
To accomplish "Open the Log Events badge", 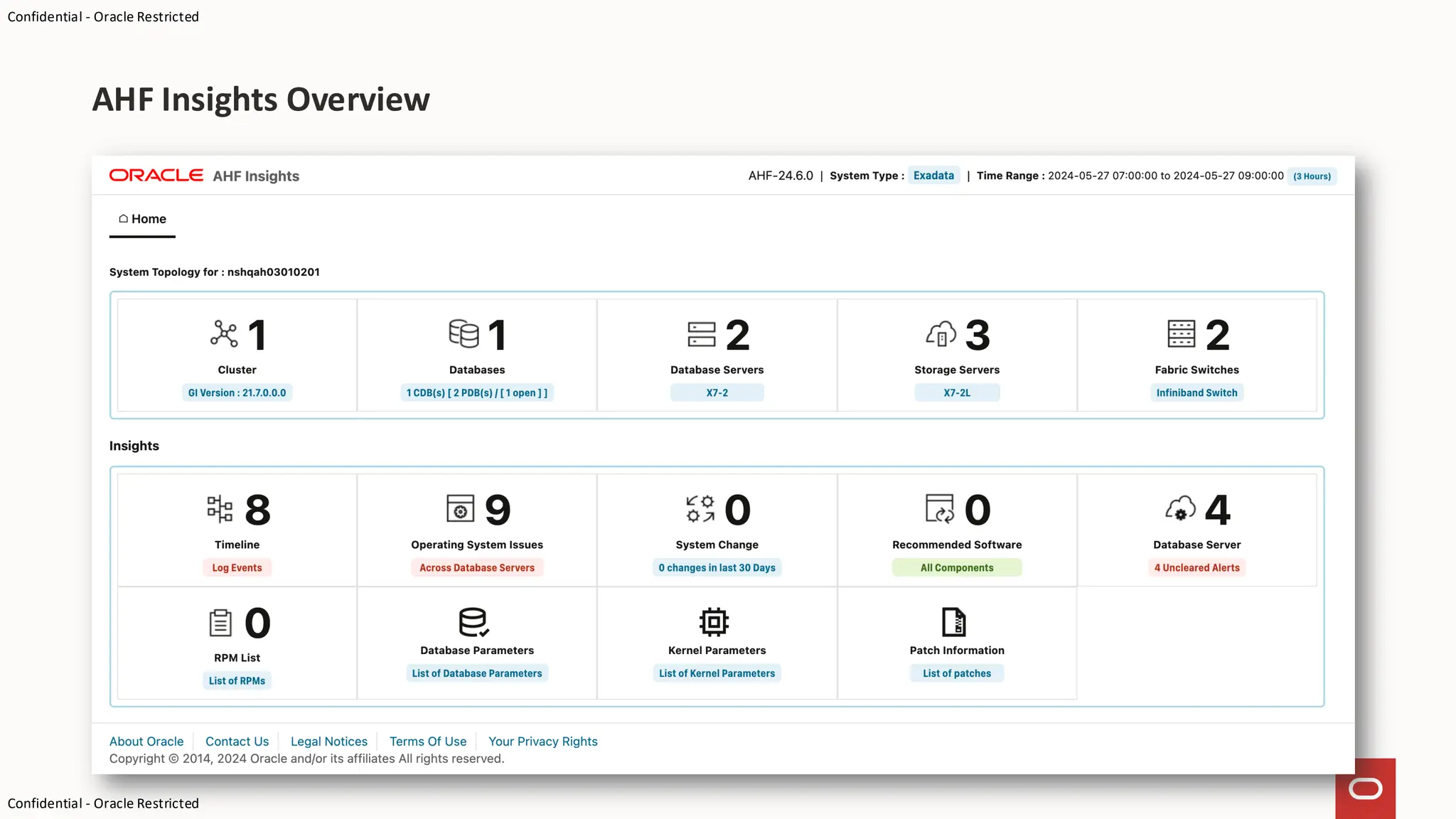I will [237, 568].
